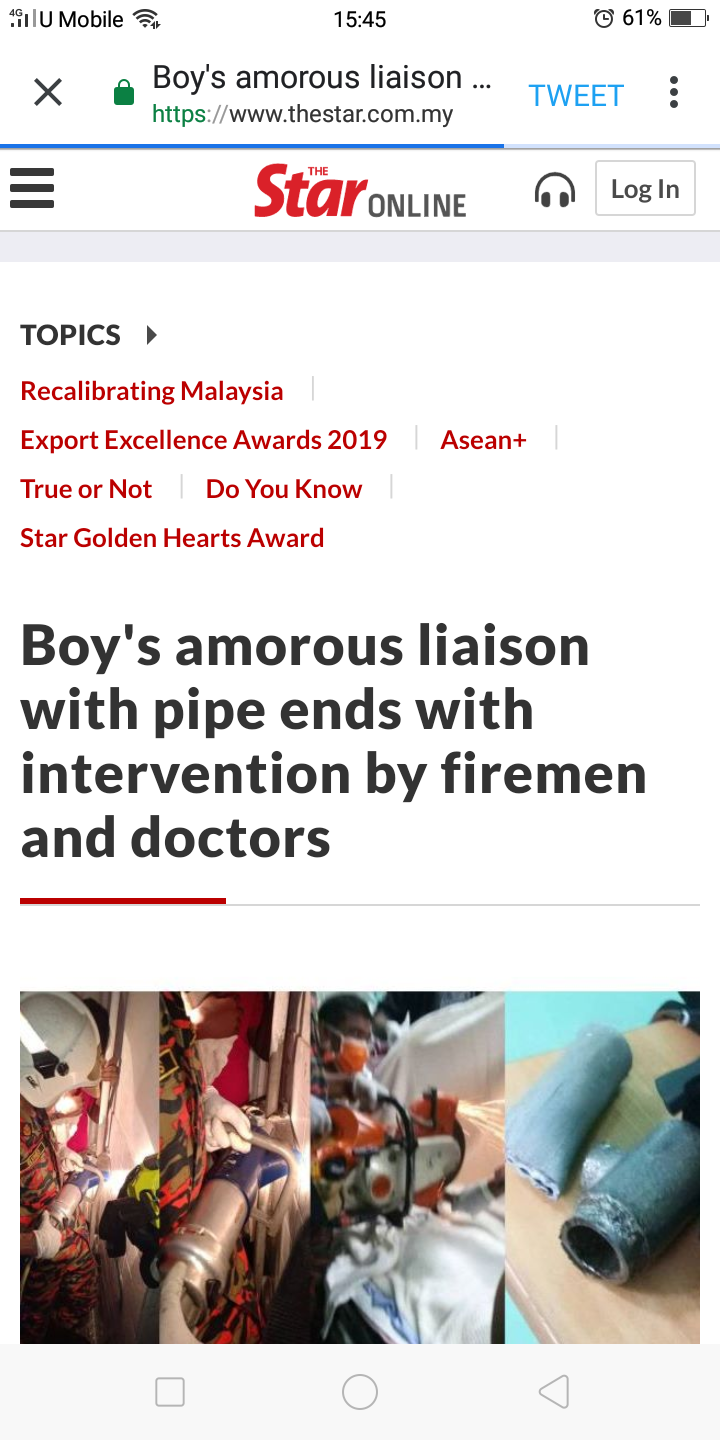Open the hamburger navigation menu
The image size is (720, 1440).
[x=31, y=188]
